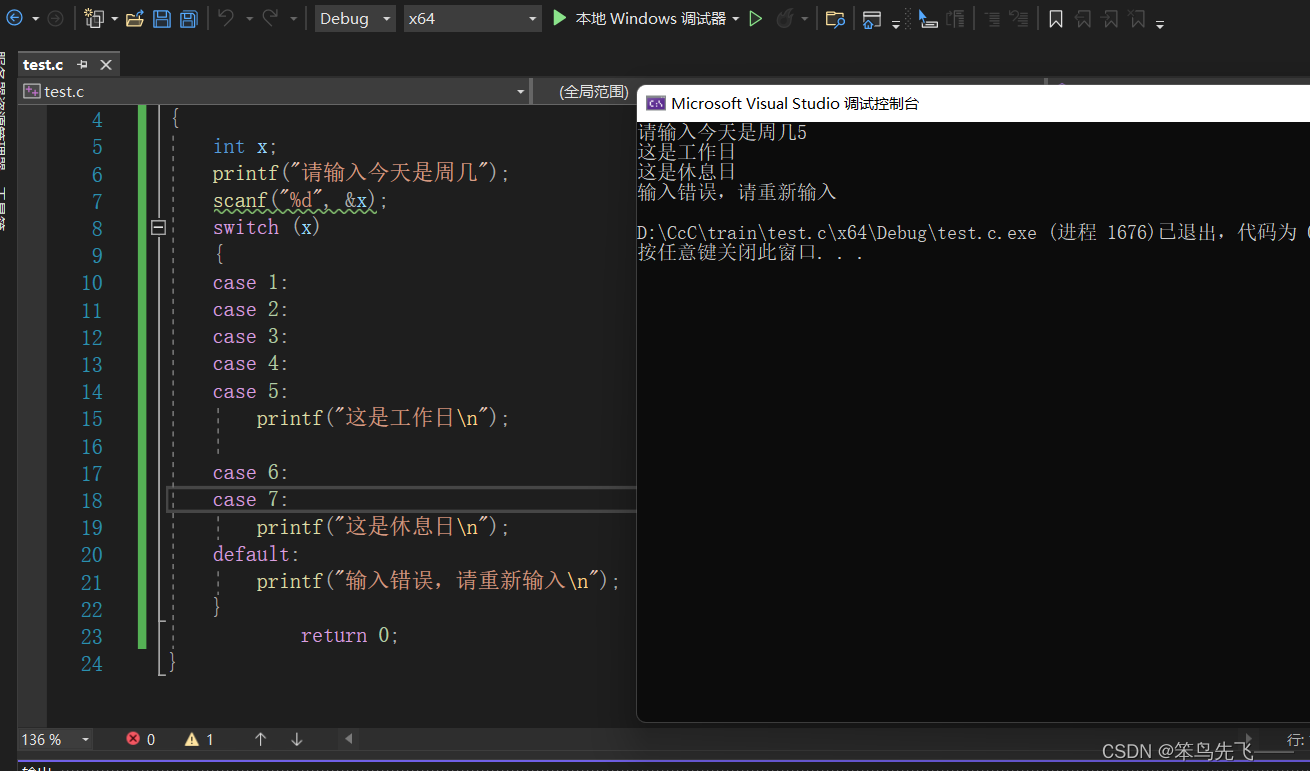1310x771 pixels.
Task: Click the Save All double floppy icon
Action: coord(188,18)
